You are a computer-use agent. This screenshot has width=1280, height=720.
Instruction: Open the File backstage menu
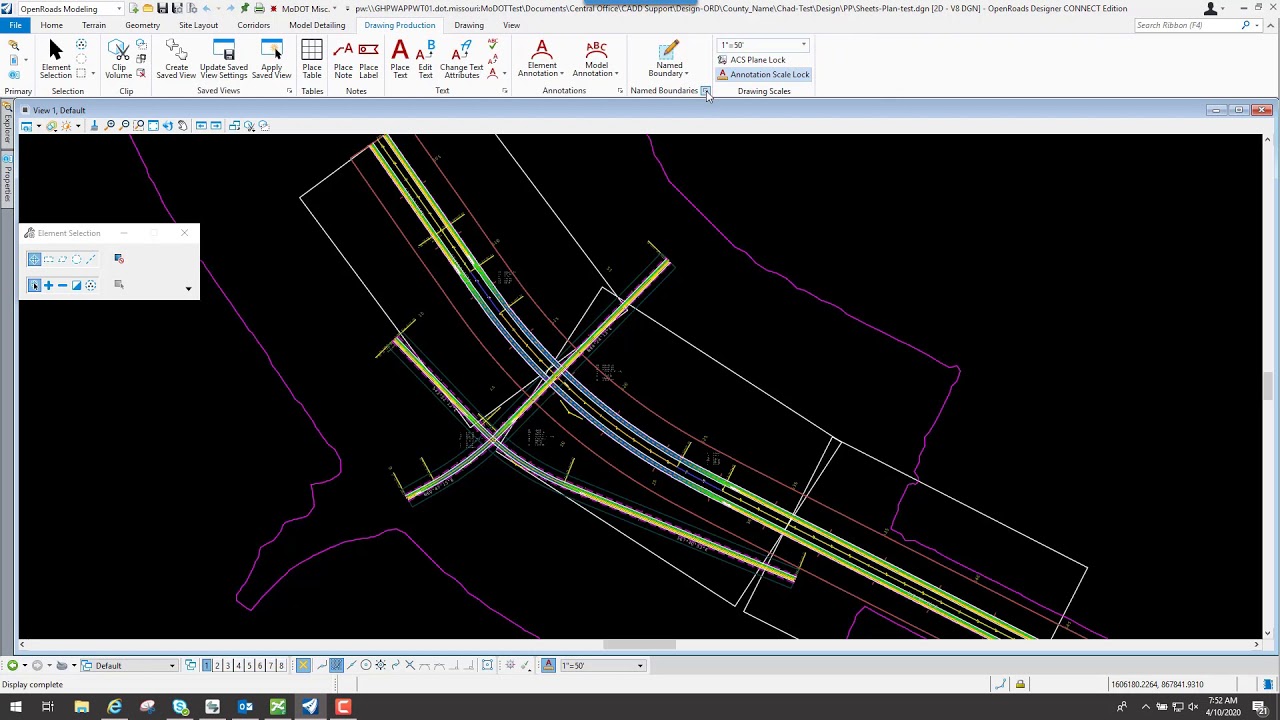coord(15,25)
